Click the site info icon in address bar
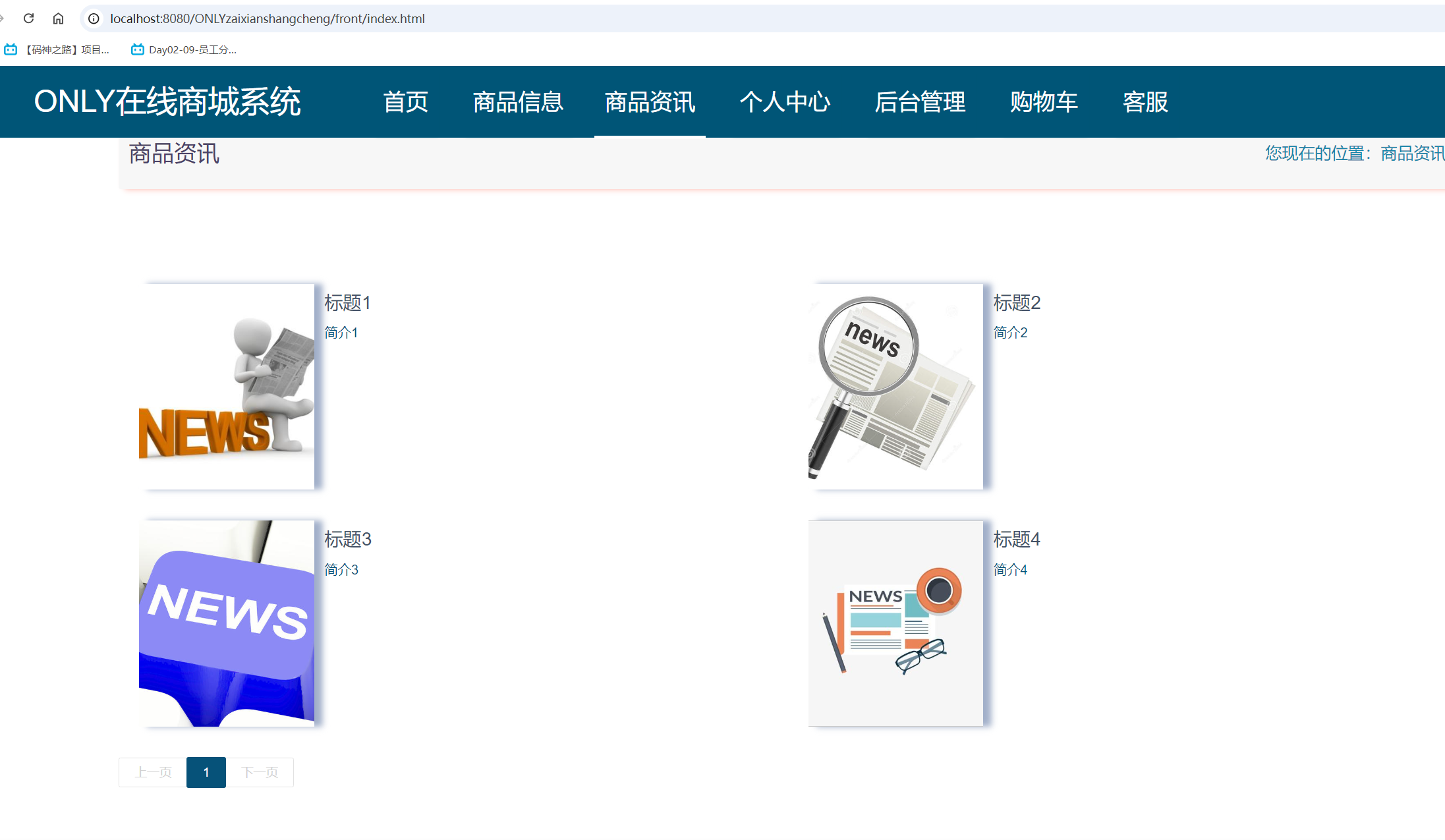The height and width of the screenshot is (840, 1445). 94,18
